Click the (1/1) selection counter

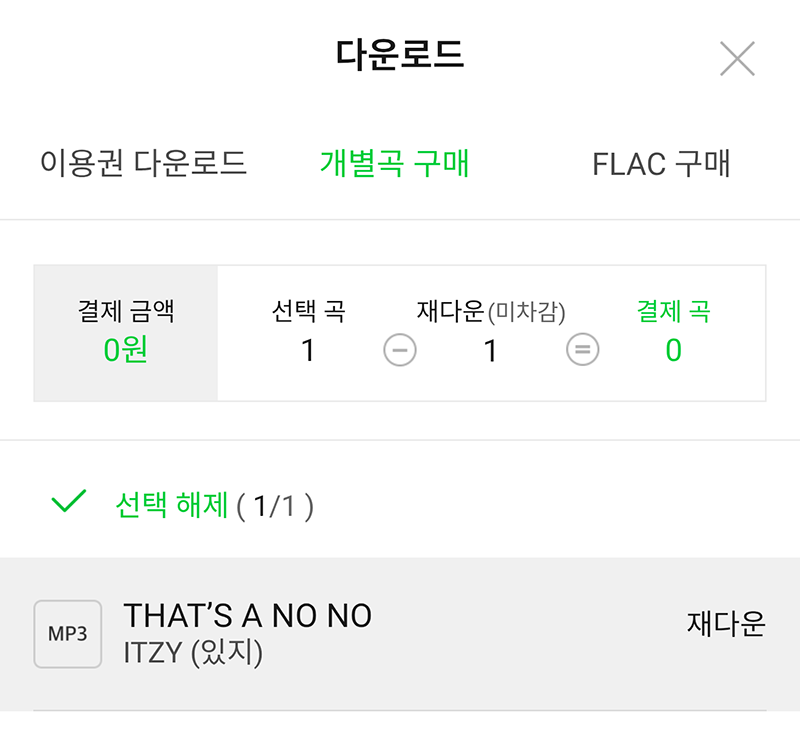[275, 506]
